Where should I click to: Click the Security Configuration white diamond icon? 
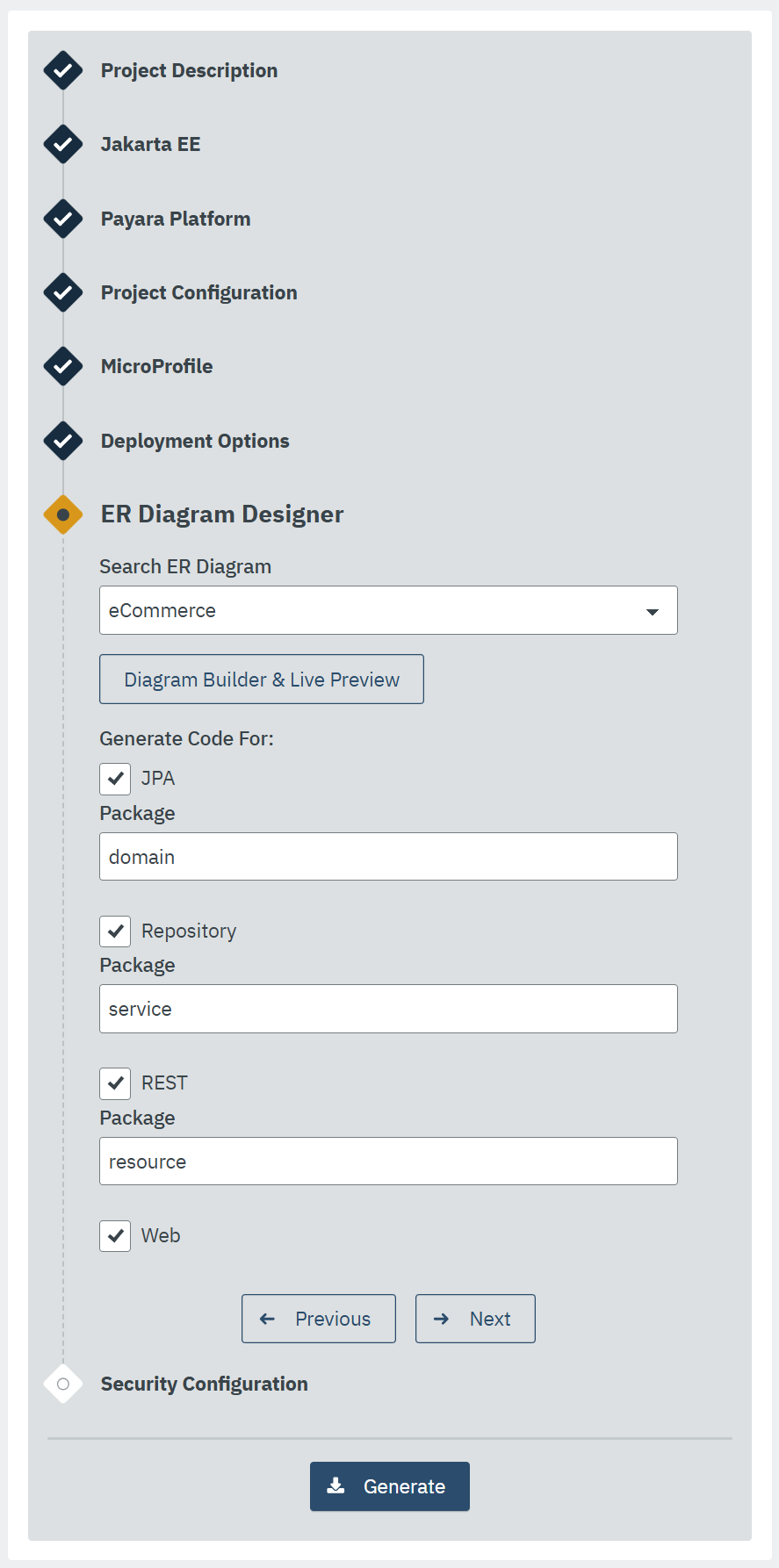point(63,1384)
